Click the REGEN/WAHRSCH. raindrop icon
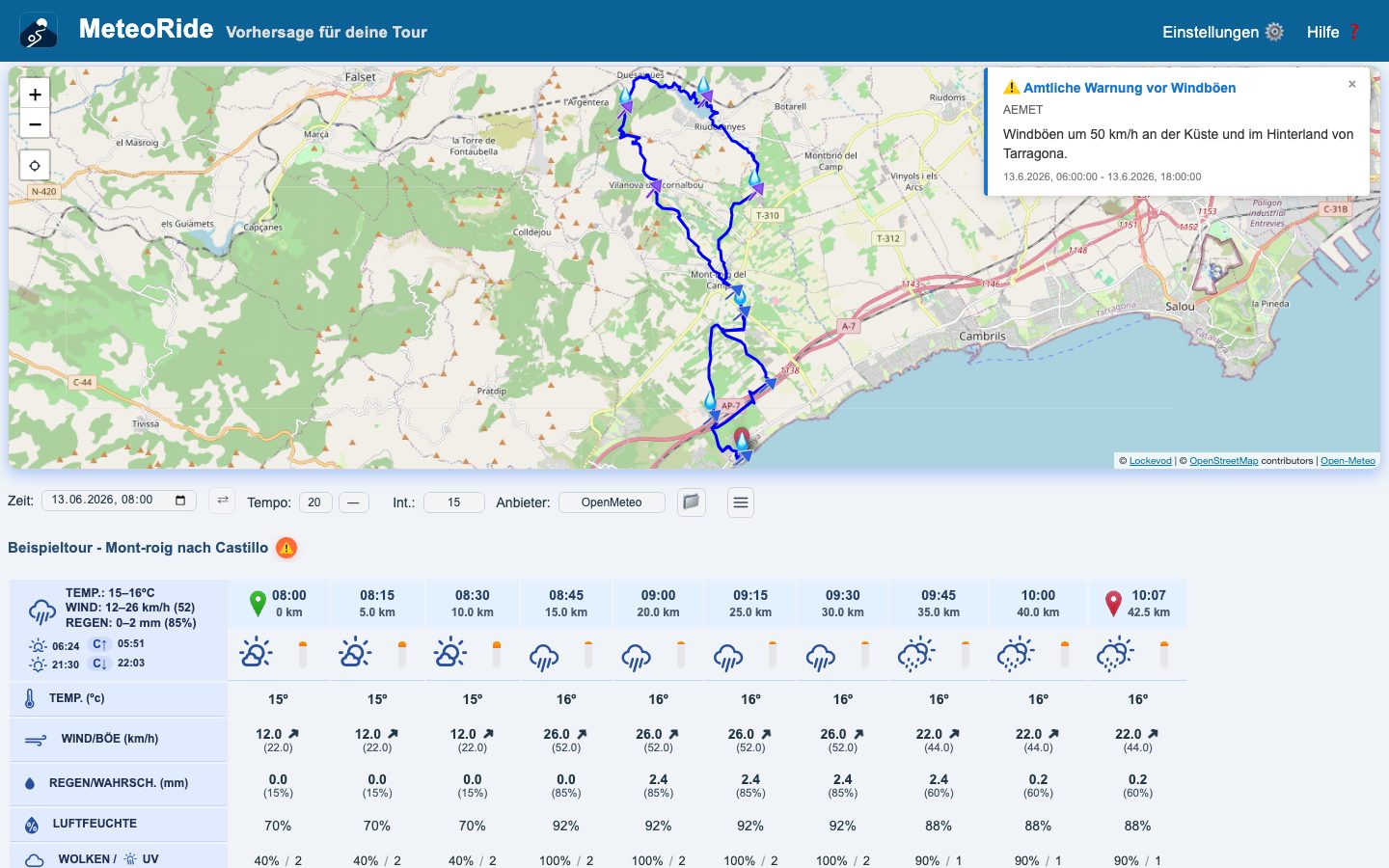Screen dimensions: 1389x868 pyautogui.click(x=30, y=783)
